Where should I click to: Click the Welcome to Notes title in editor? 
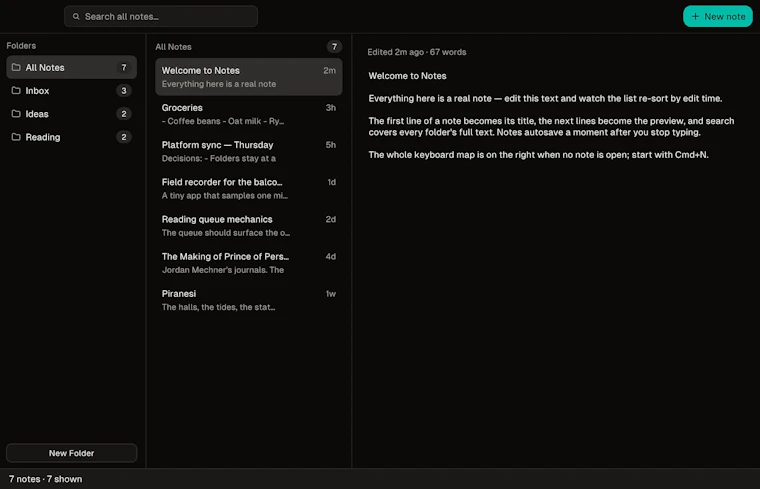pyautogui.click(x=408, y=76)
